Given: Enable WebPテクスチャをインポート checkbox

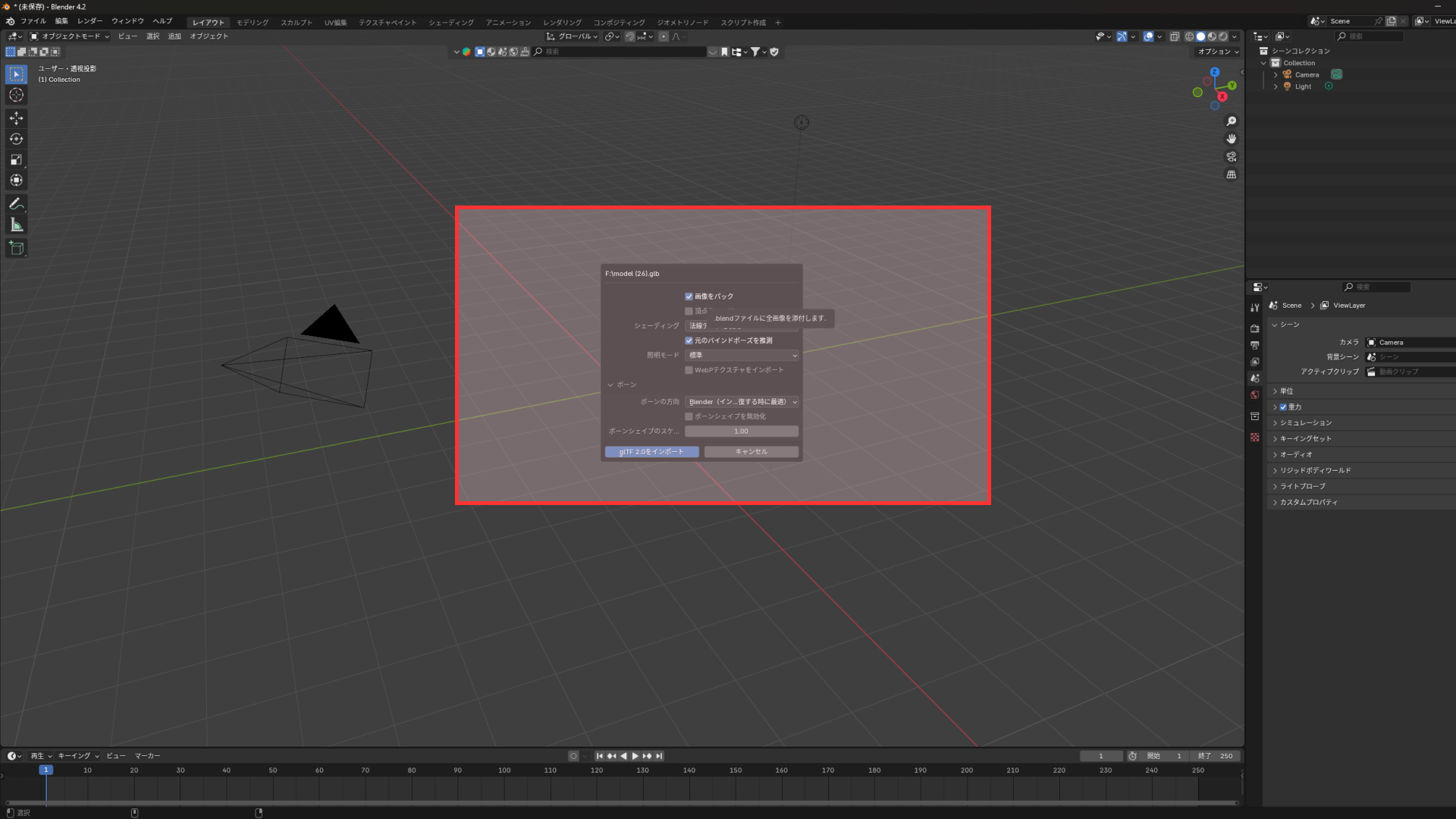Looking at the screenshot, I should (x=689, y=370).
